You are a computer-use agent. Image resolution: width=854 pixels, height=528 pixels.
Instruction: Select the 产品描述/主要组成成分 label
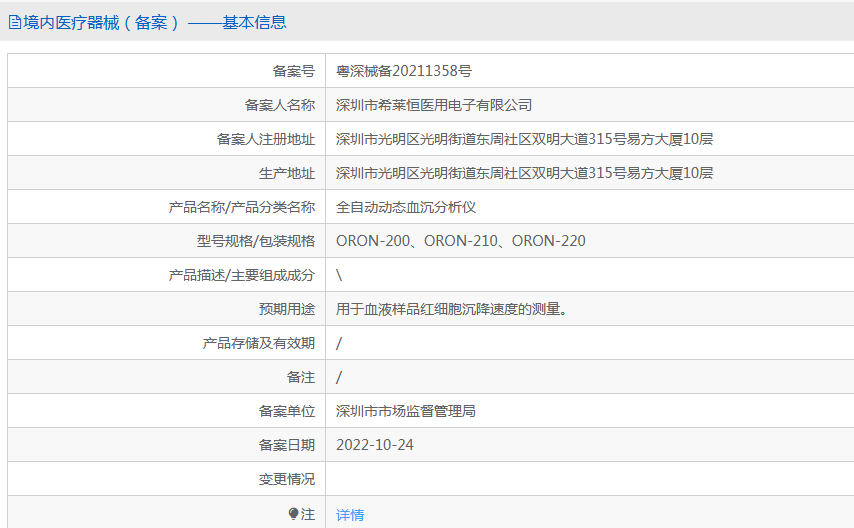click(241, 275)
